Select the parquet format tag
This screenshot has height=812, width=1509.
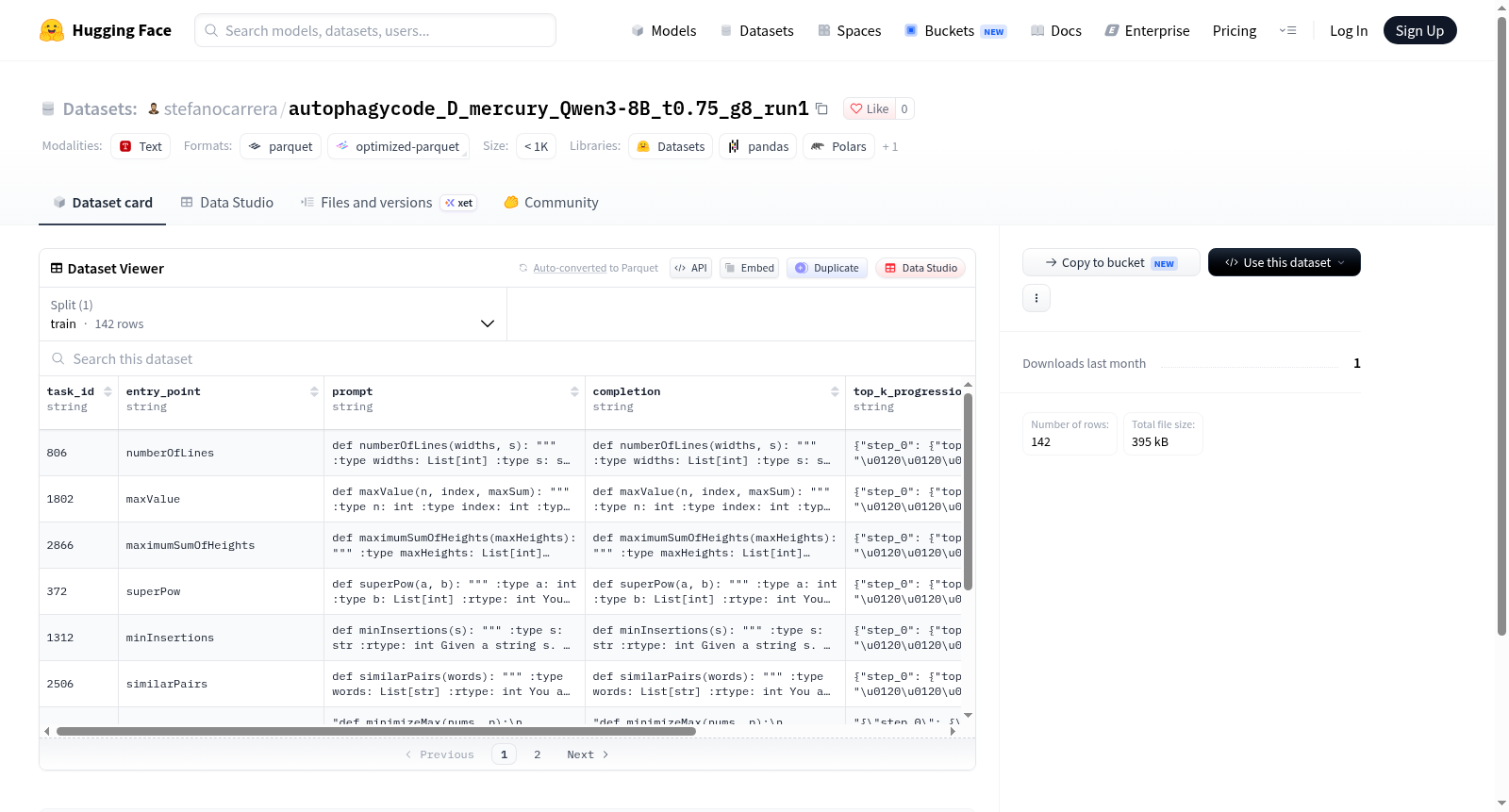pos(281,146)
